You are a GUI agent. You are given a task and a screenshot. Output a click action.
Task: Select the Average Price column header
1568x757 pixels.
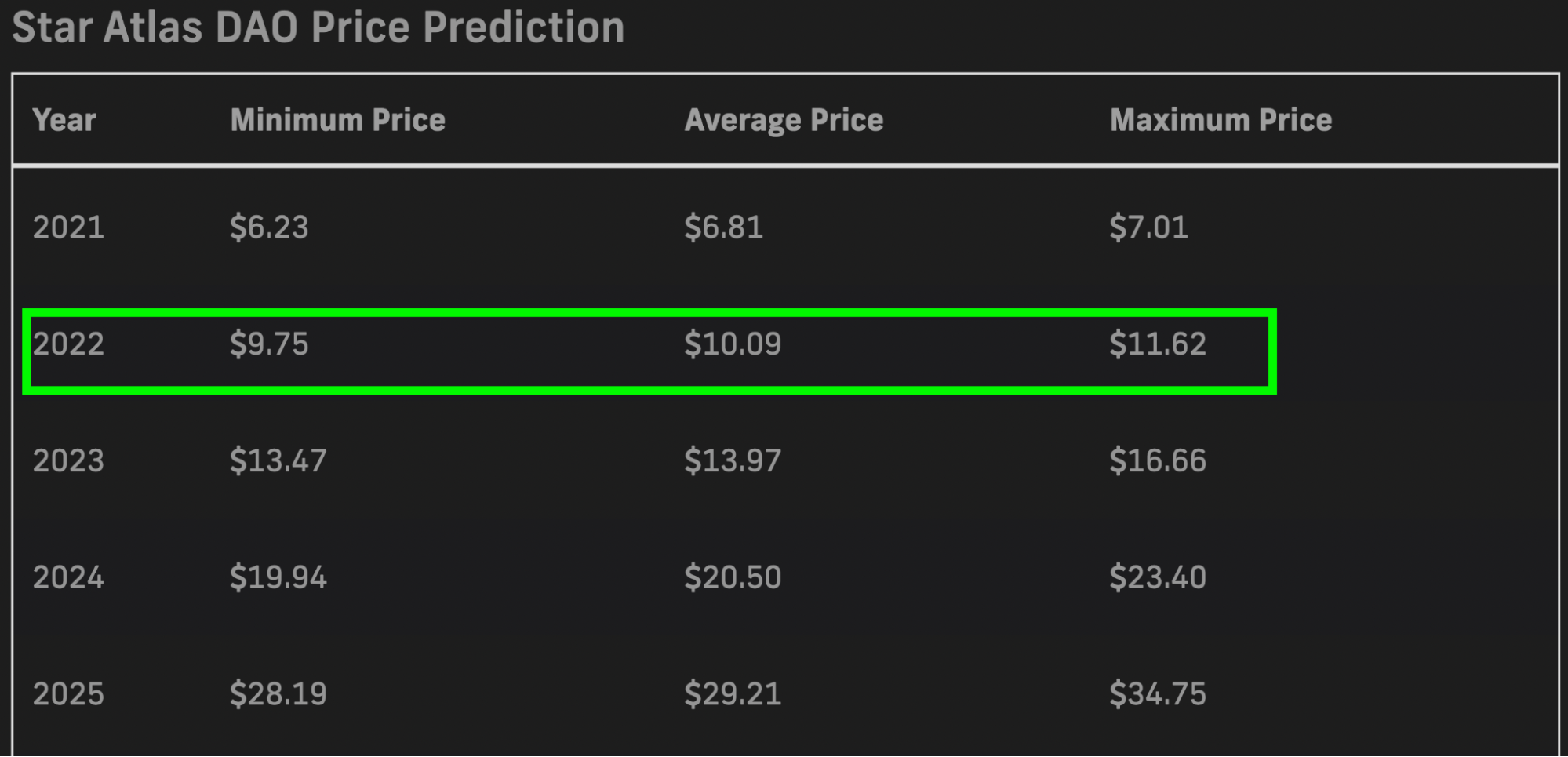784,120
